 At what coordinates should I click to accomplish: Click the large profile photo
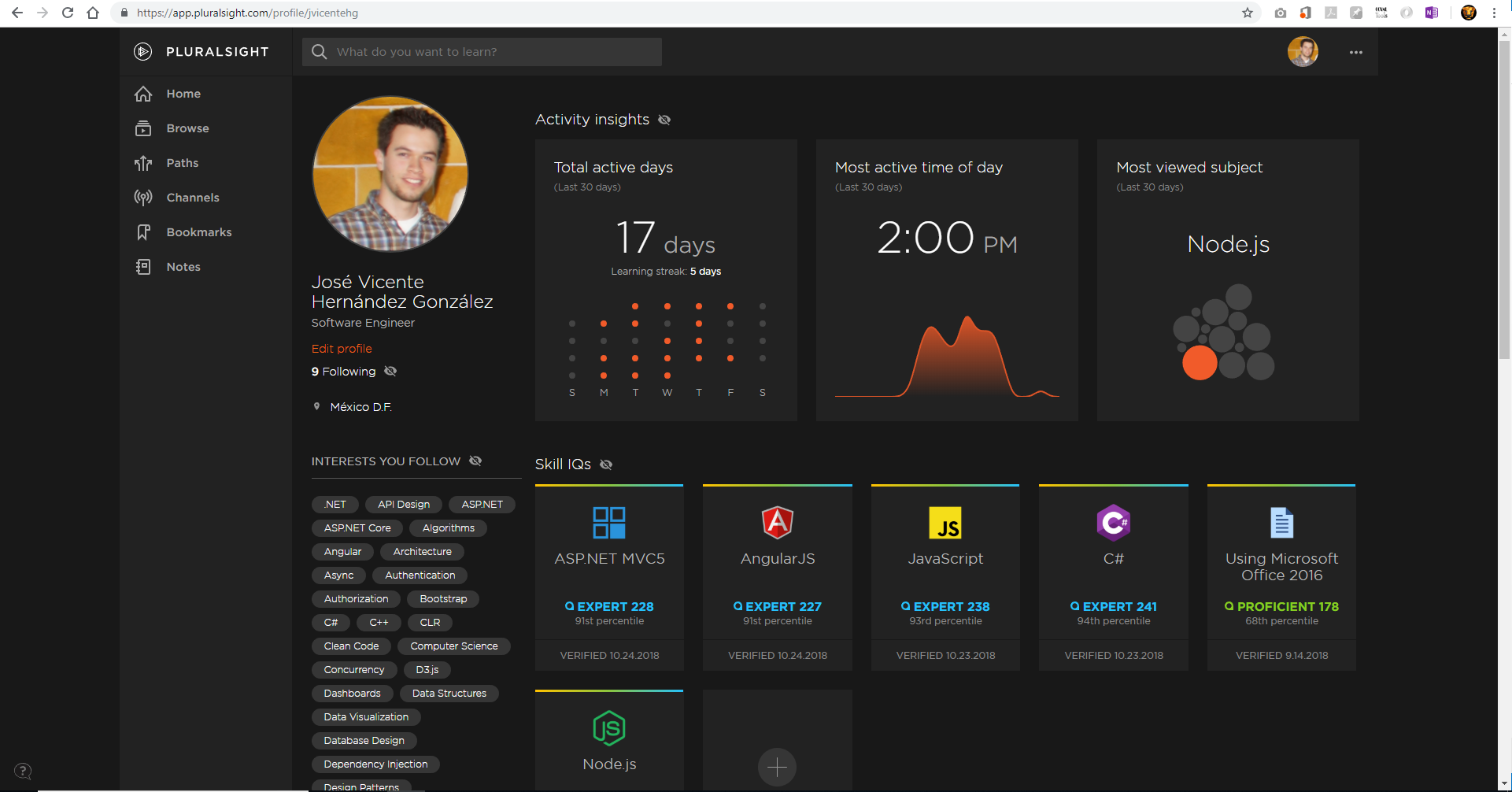[390, 174]
